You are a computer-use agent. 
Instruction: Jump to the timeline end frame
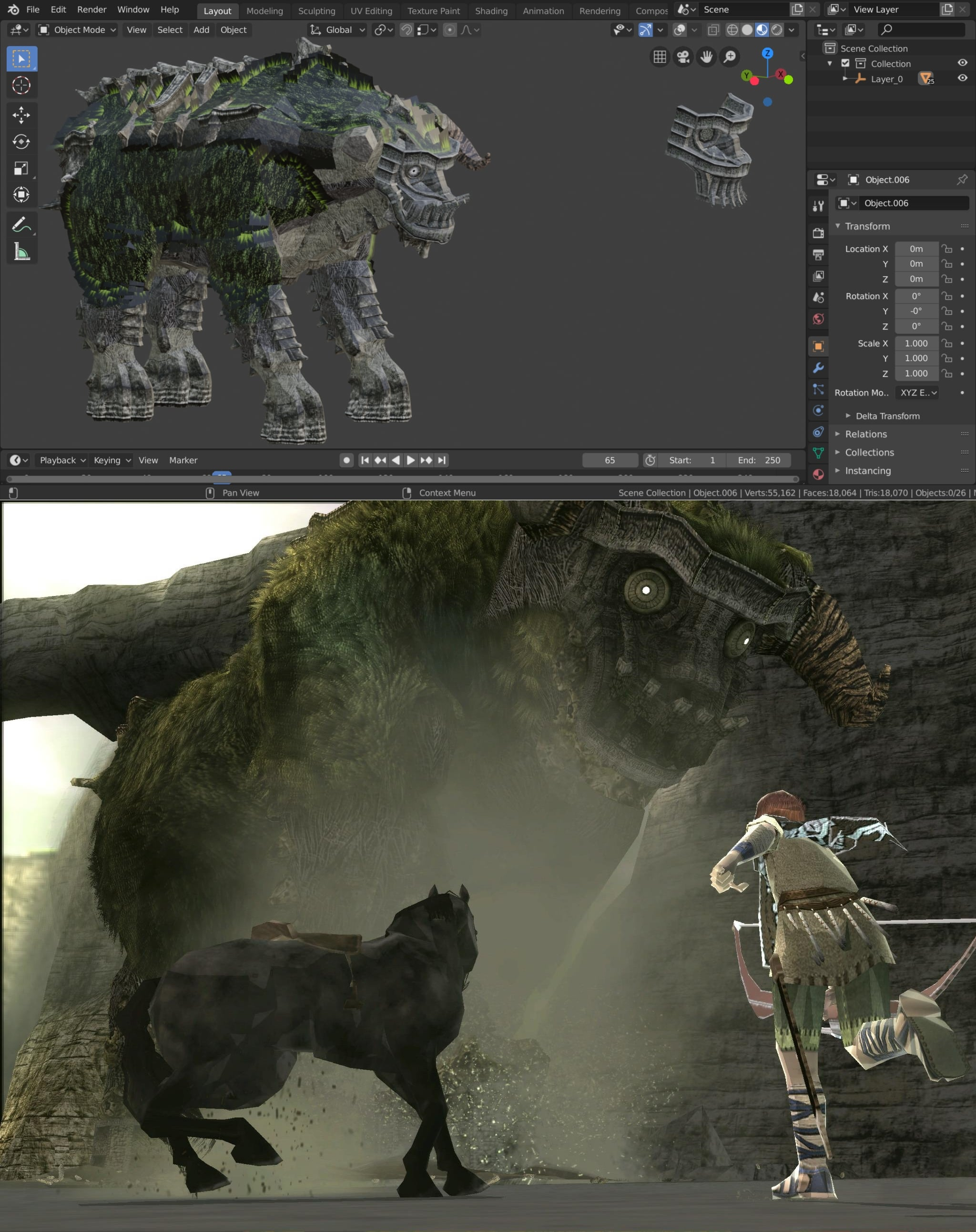point(442,460)
